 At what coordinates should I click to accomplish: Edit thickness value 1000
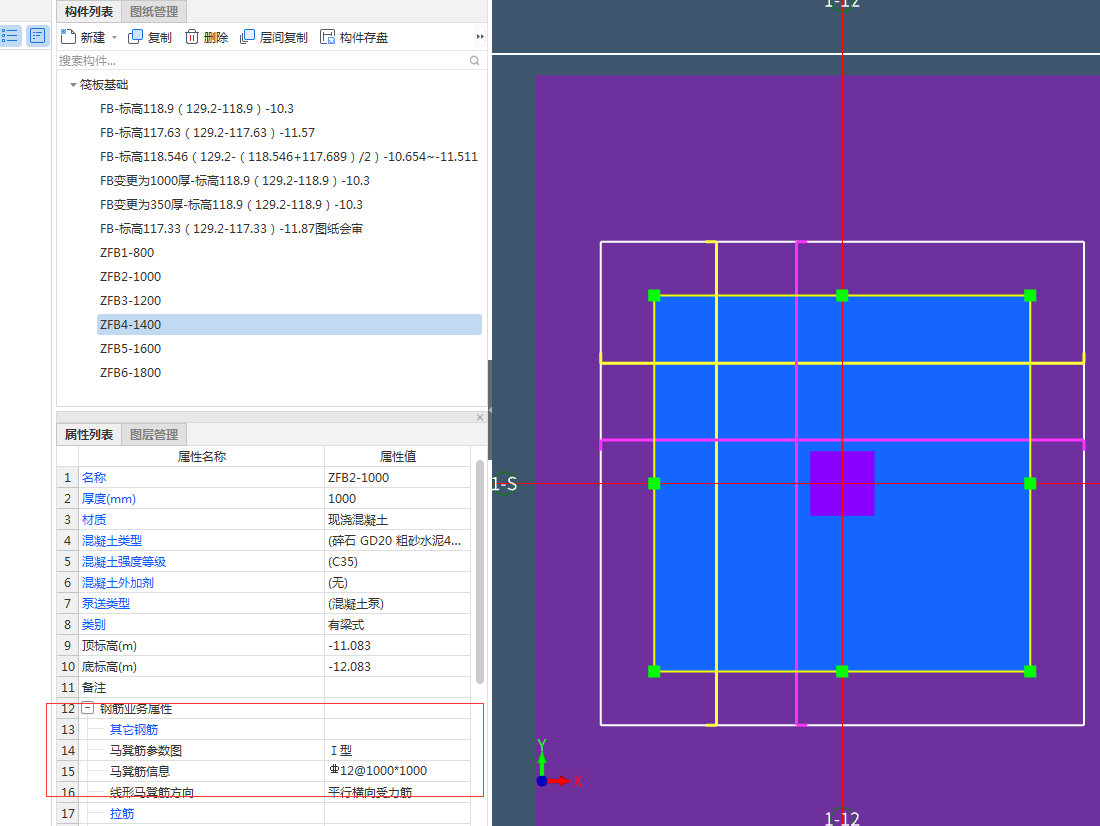pos(397,498)
